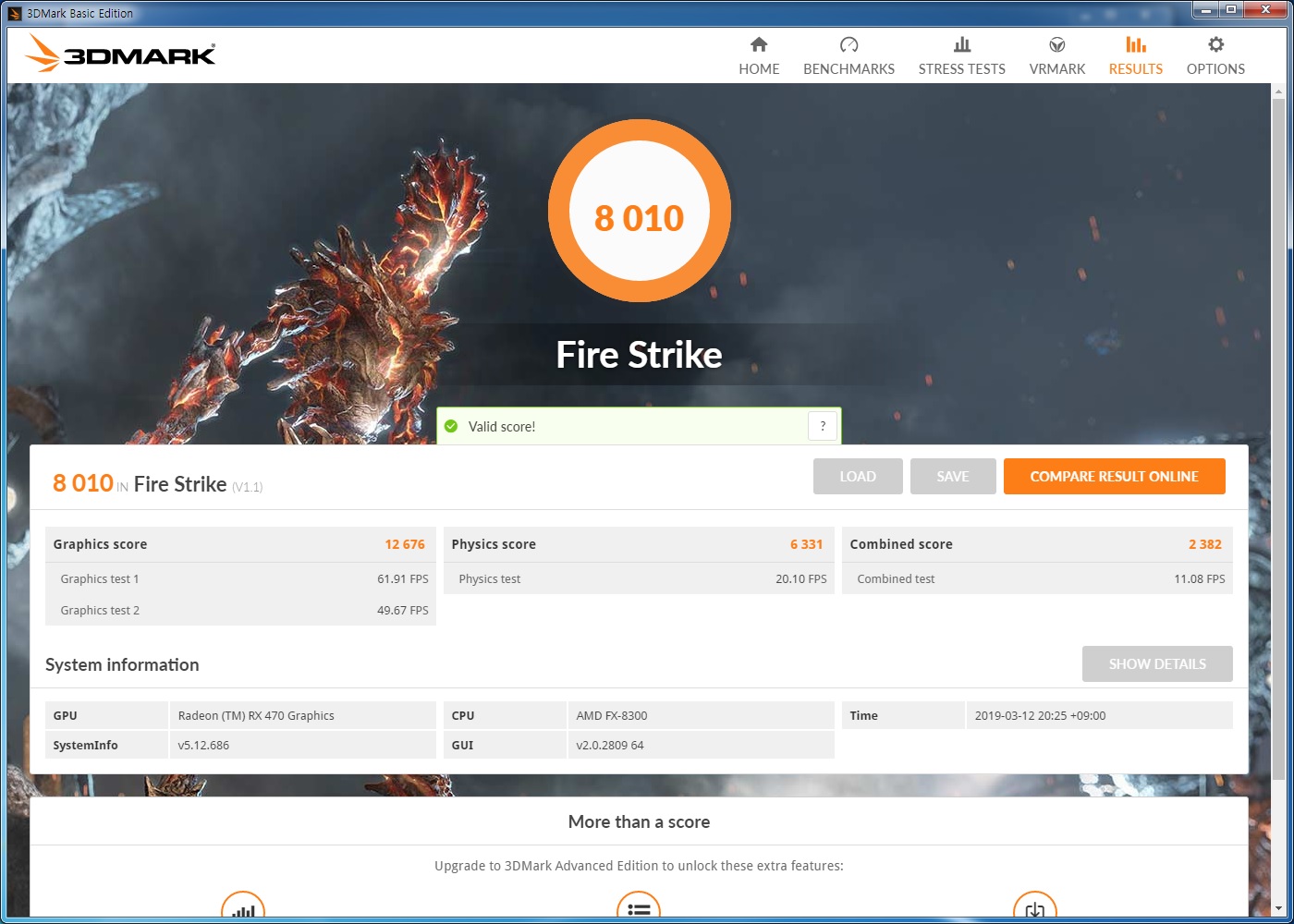This screenshot has height=924, width=1294.
Task: Go to the HOME house icon
Action: [x=759, y=44]
